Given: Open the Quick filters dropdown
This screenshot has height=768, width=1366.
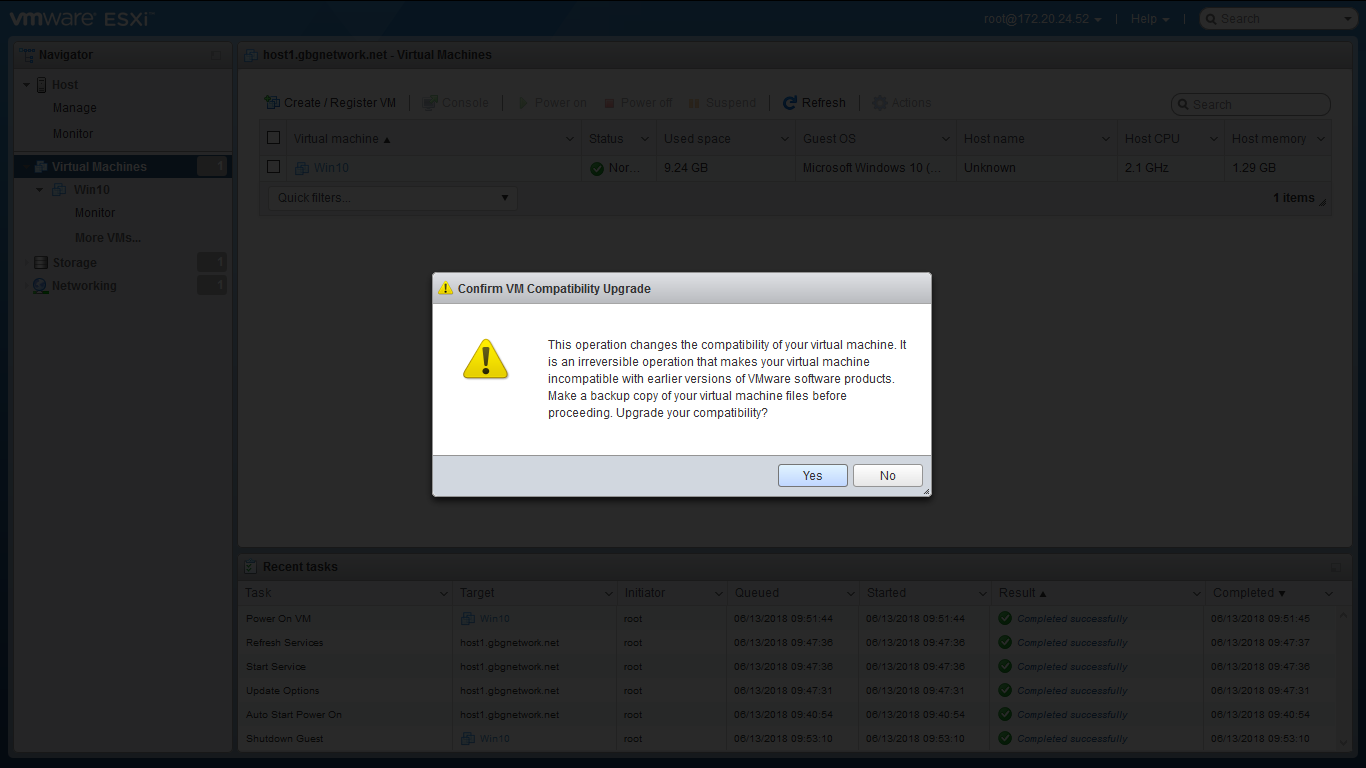Looking at the screenshot, I should pos(393,198).
